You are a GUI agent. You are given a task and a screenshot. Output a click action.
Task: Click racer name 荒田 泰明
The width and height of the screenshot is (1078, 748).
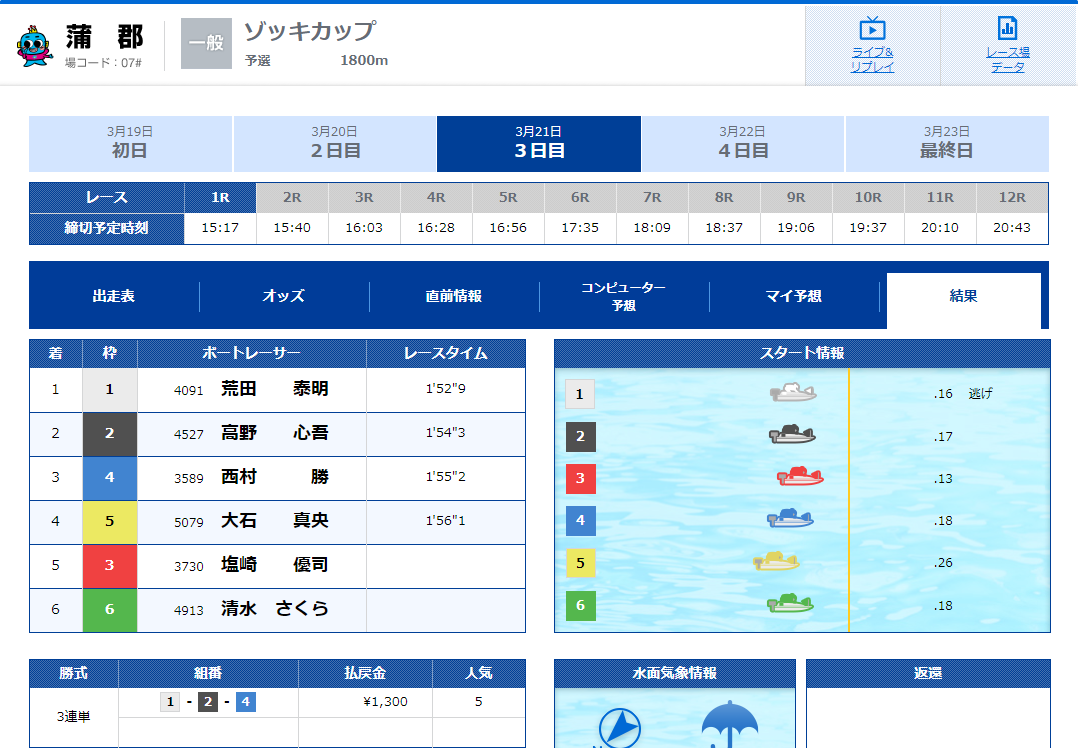point(274,389)
